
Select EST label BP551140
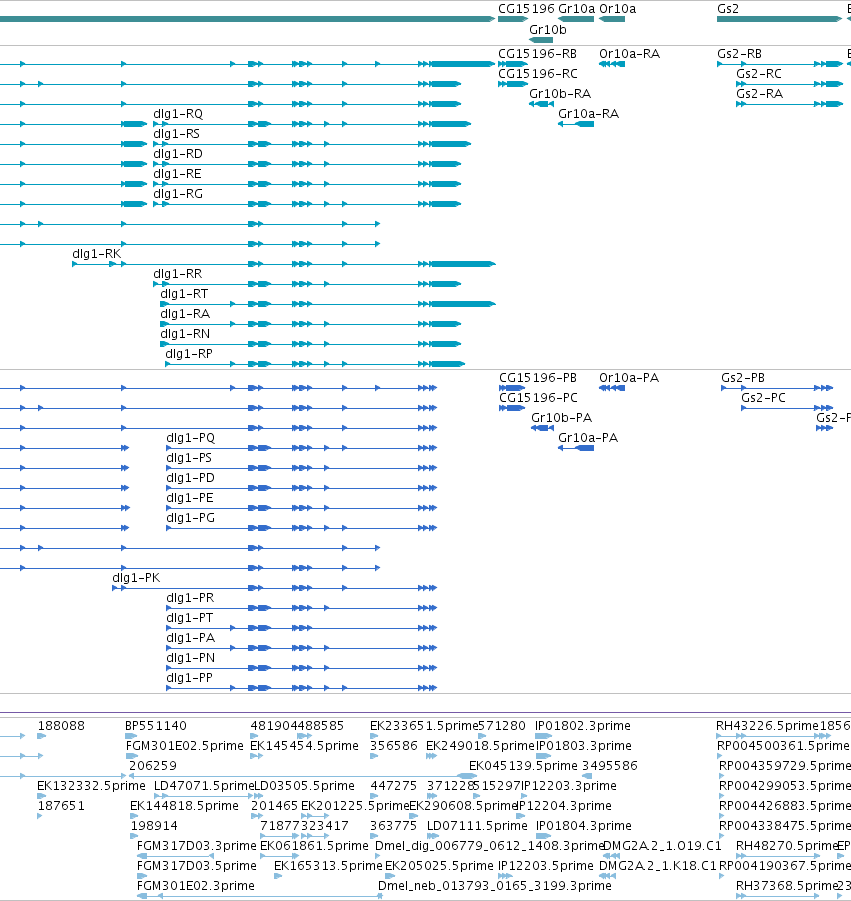coord(156,726)
